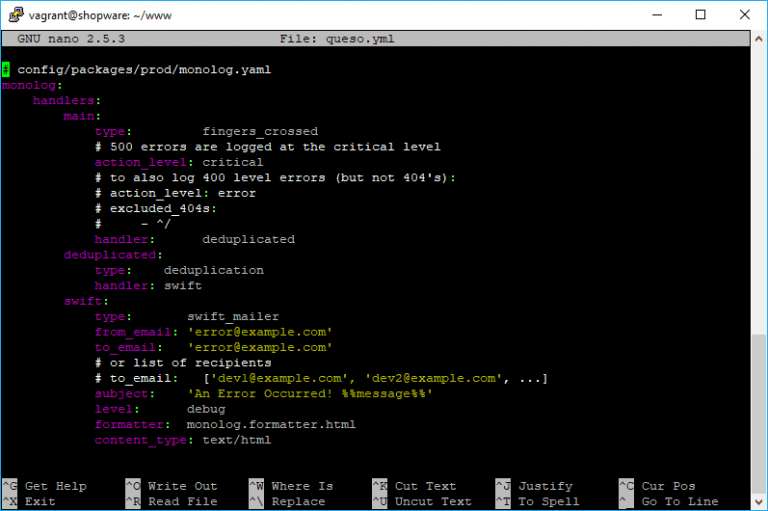Click the Write Out shortcut label
The width and height of the screenshot is (768, 511).
pyautogui.click(x=182, y=486)
